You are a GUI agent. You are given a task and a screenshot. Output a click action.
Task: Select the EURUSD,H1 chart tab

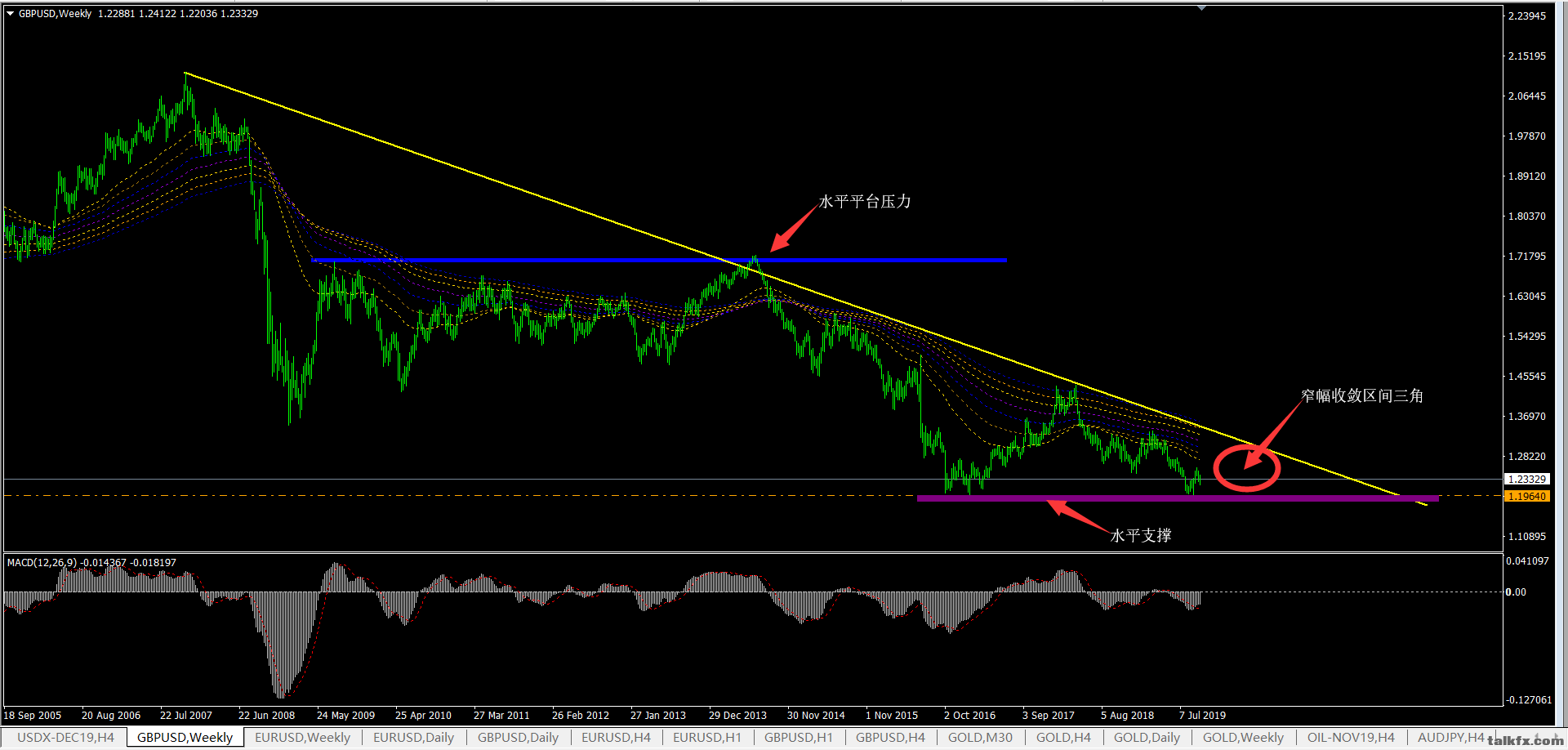(707, 737)
